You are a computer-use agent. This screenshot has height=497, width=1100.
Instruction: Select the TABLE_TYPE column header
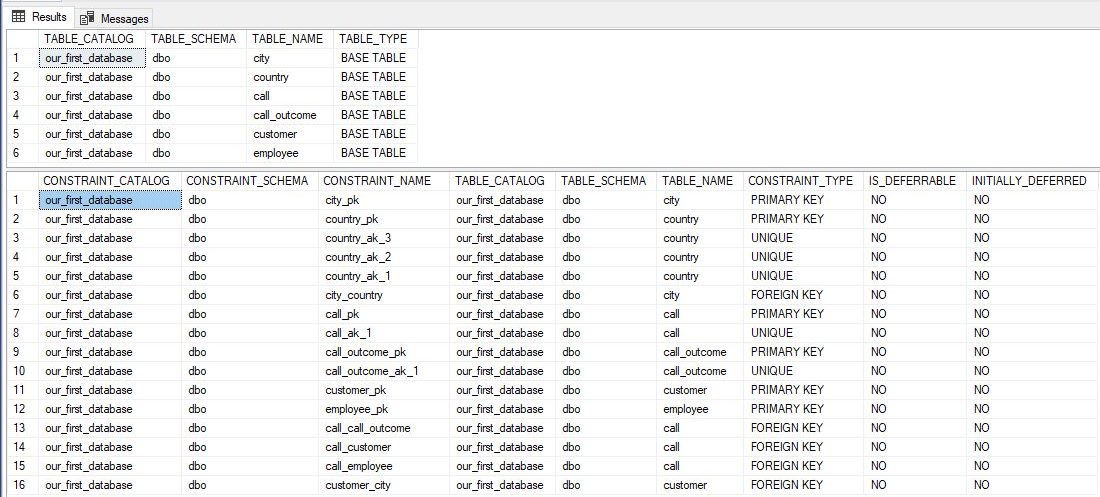(x=374, y=38)
